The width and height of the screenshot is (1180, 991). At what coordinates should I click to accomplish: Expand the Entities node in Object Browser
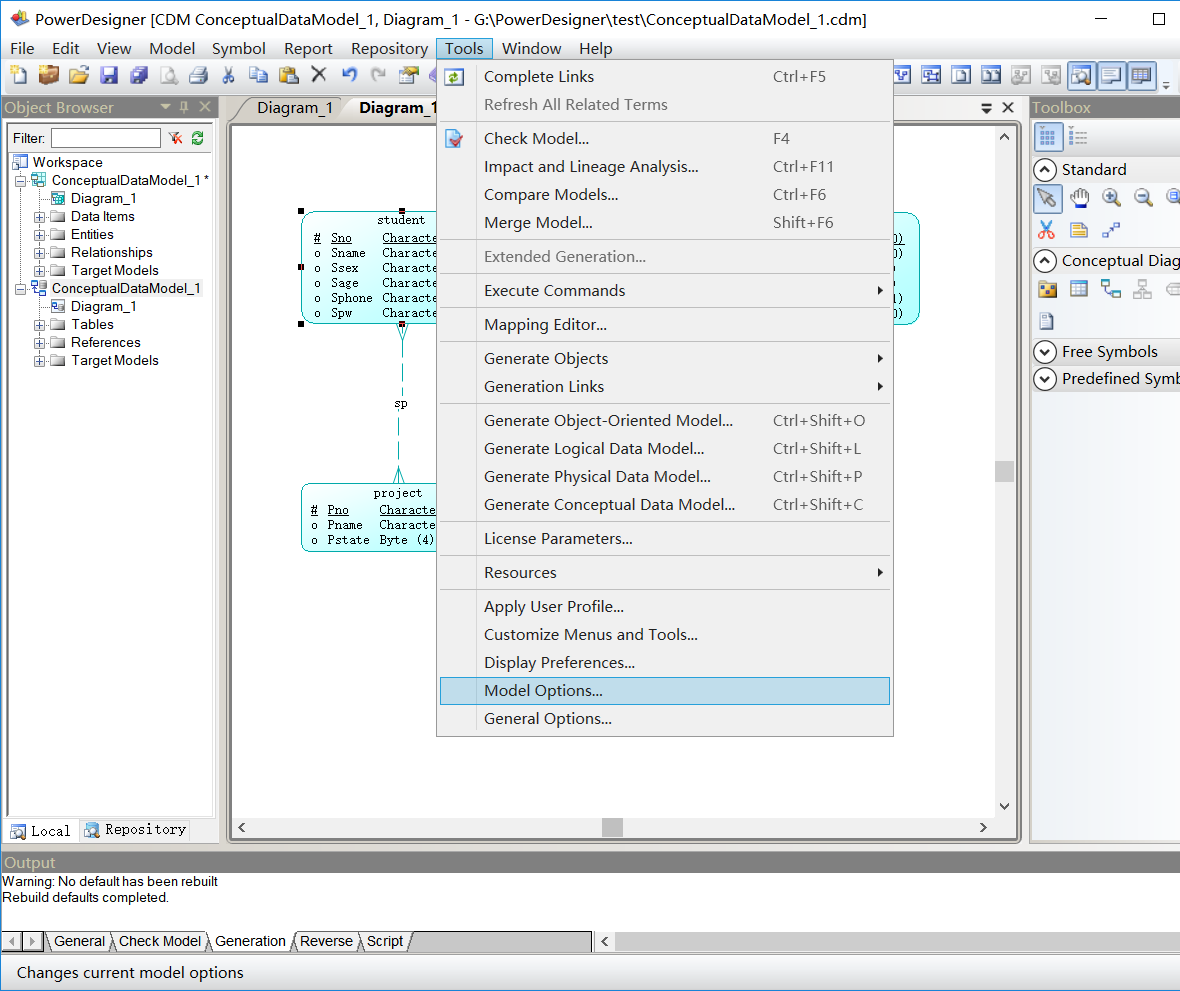39,234
